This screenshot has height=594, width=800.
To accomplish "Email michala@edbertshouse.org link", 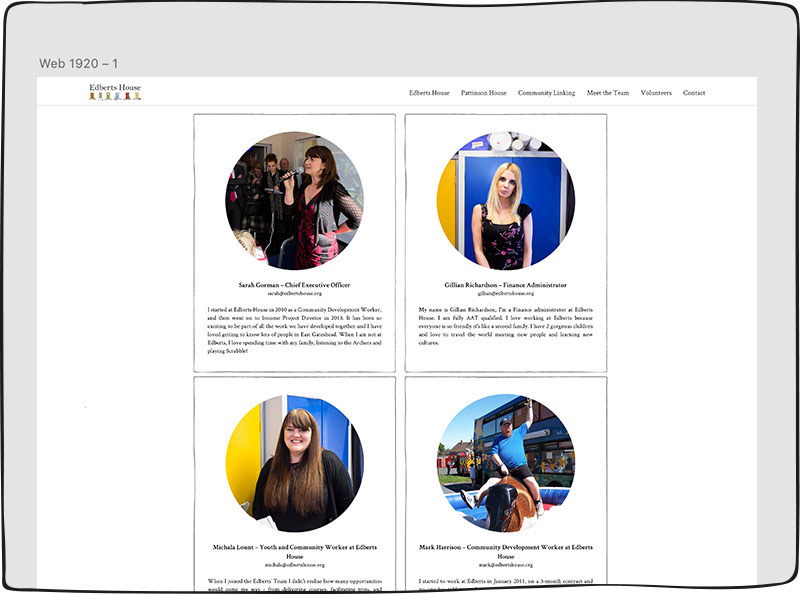I will [x=294, y=565].
